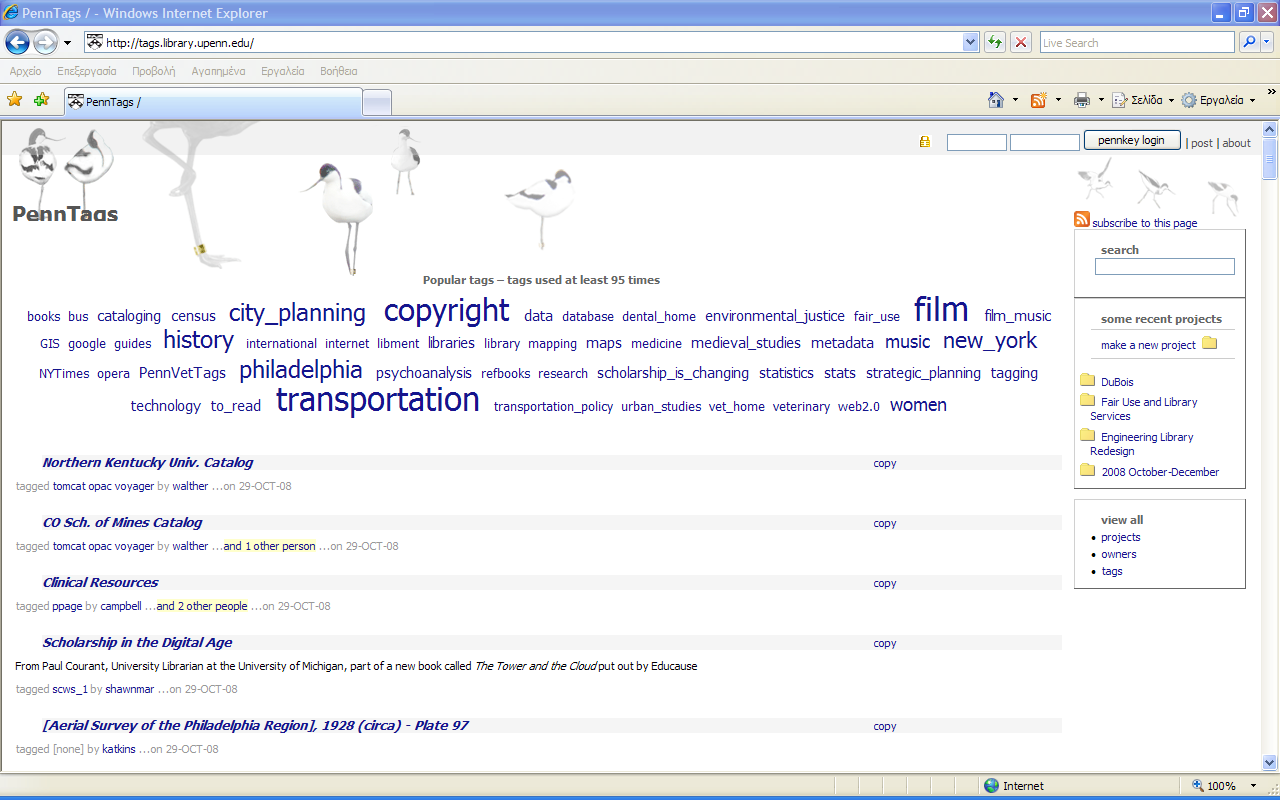Open Scholarship in the Digital Age entry
This screenshot has height=800, width=1280.
click(138, 642)
